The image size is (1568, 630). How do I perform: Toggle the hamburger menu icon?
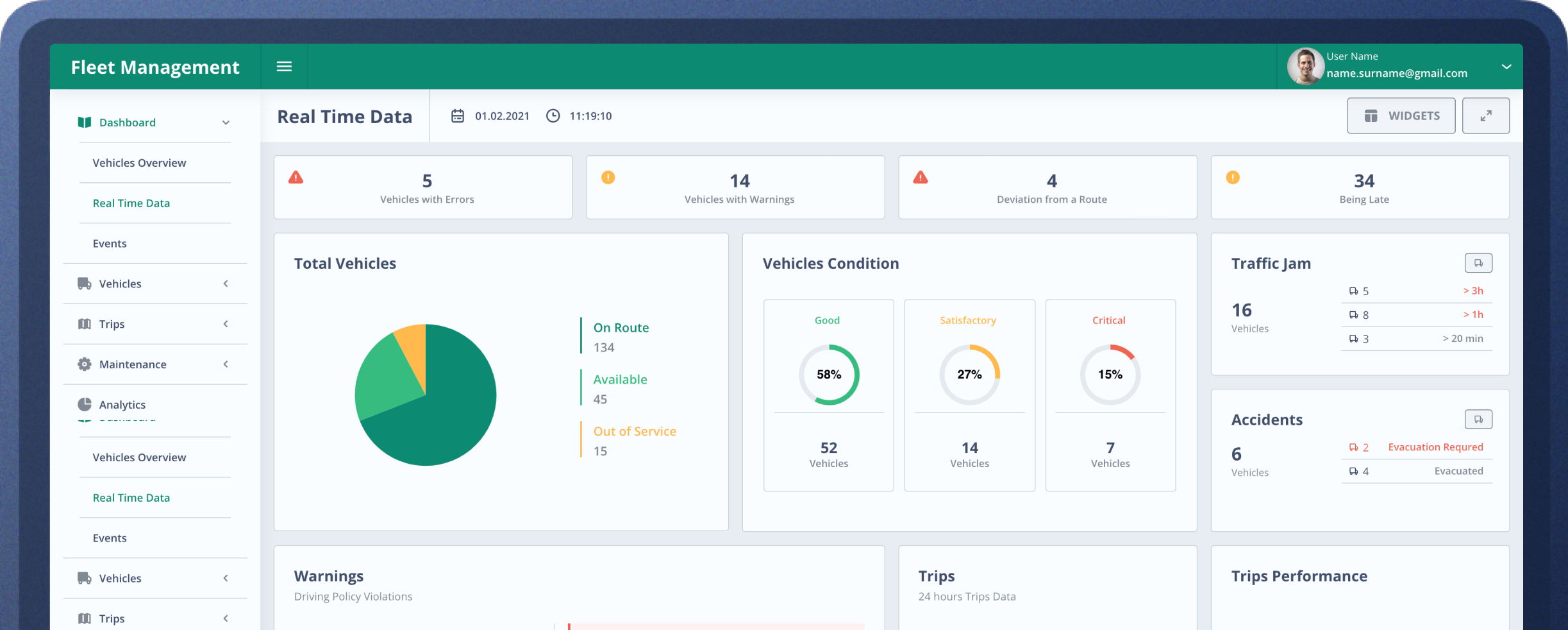284,67
